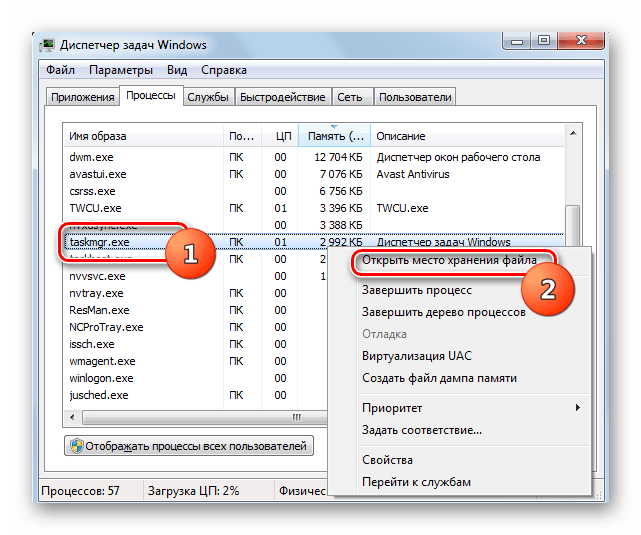Click the horizontal scrollbar thumb

coord(204,417)
